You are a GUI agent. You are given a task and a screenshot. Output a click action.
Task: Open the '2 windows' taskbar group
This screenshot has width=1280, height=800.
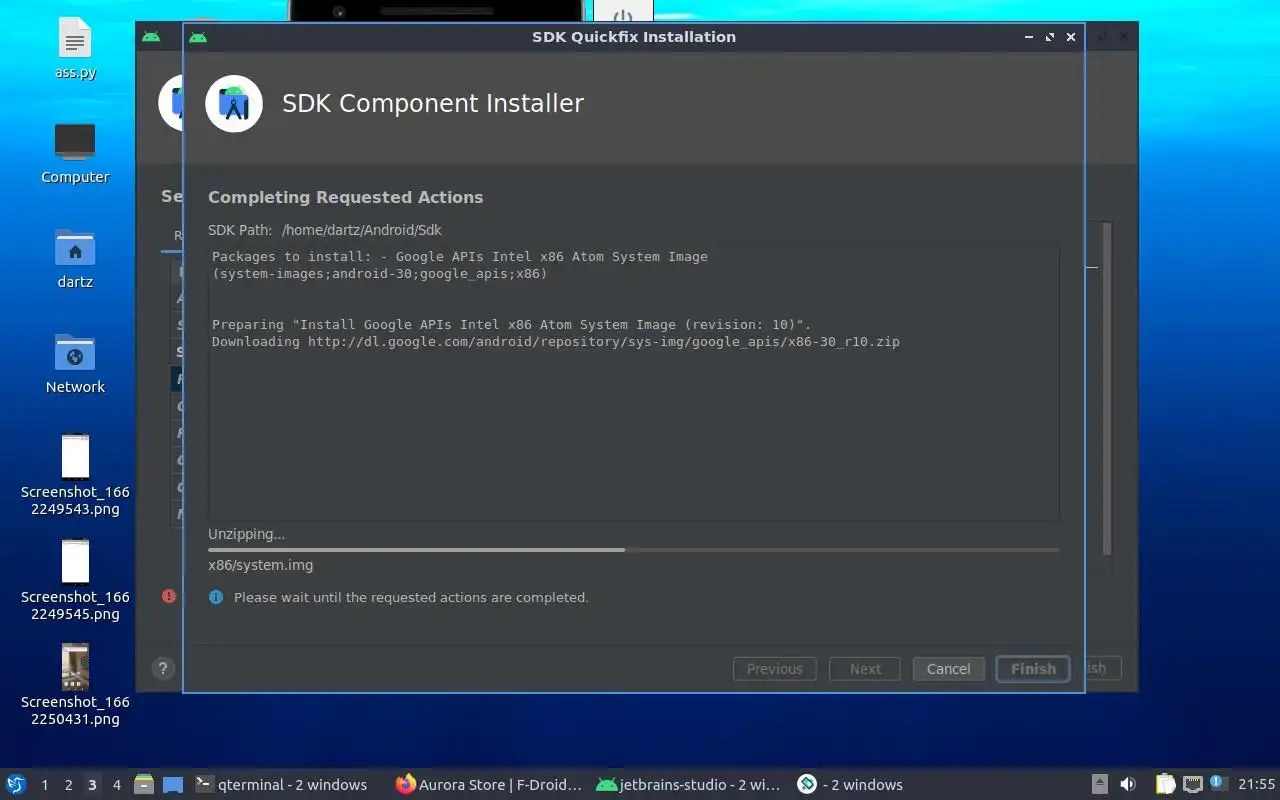tap(850, 785)
